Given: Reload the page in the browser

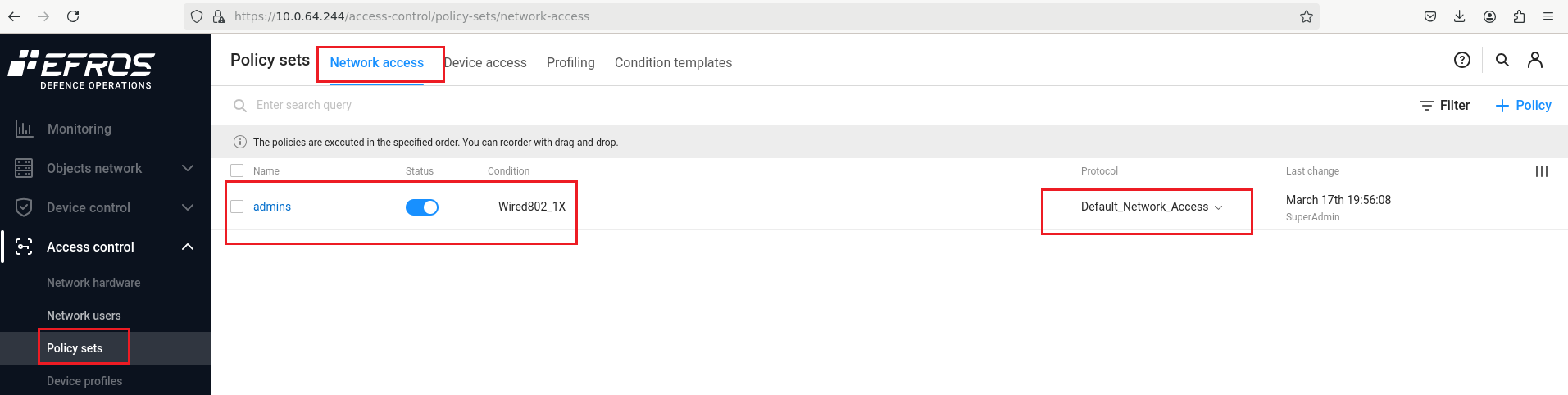Looking at the screenshot, I should [x=73, y=16].
